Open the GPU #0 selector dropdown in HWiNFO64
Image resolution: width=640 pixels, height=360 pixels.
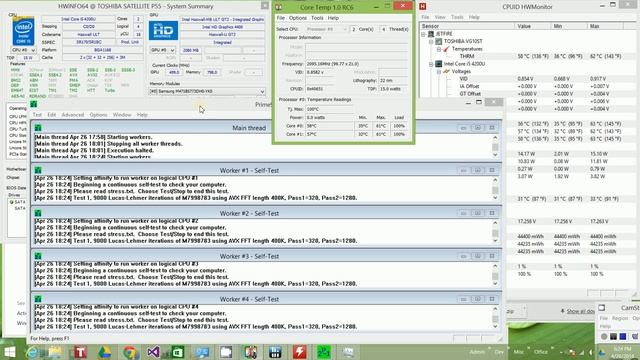pyautogui.click(x=162, y=50)
